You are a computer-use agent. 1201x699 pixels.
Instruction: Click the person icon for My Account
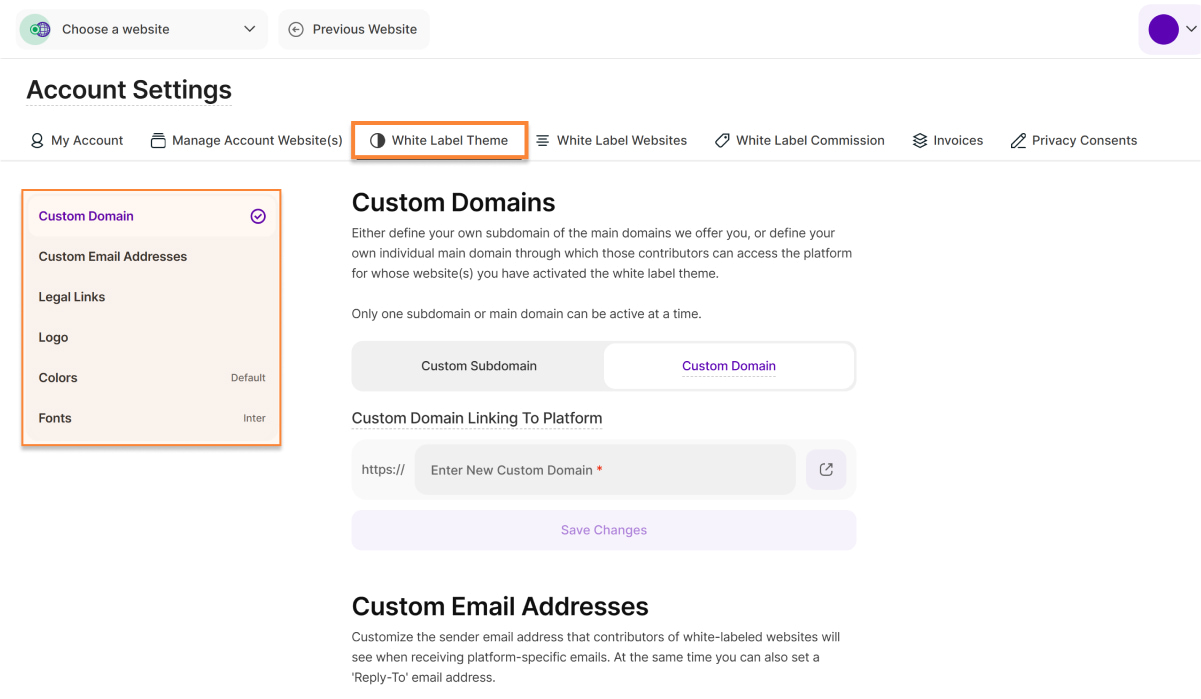[x=37, y=141]
